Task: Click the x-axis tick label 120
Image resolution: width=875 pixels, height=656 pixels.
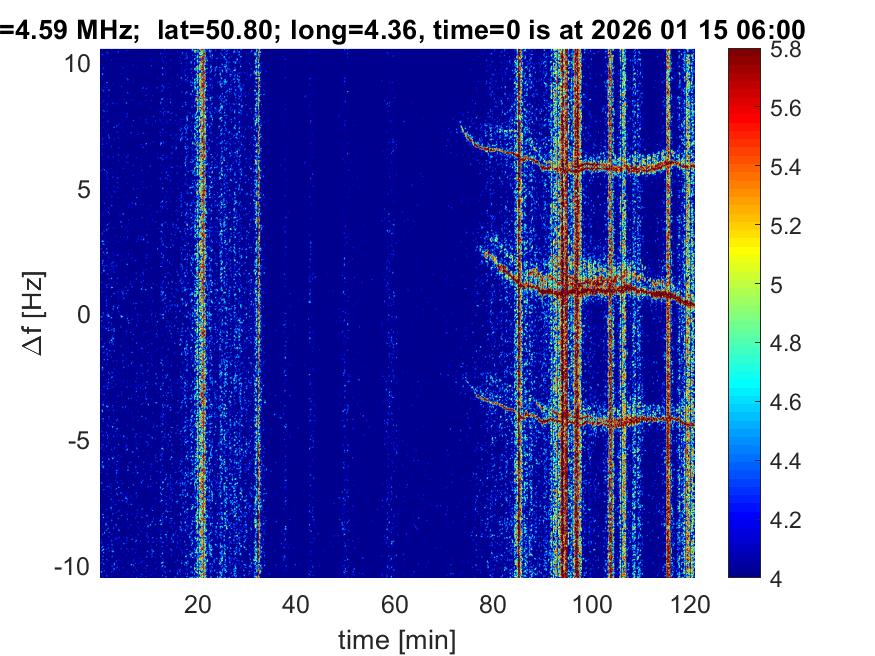Action: (690, 604)
